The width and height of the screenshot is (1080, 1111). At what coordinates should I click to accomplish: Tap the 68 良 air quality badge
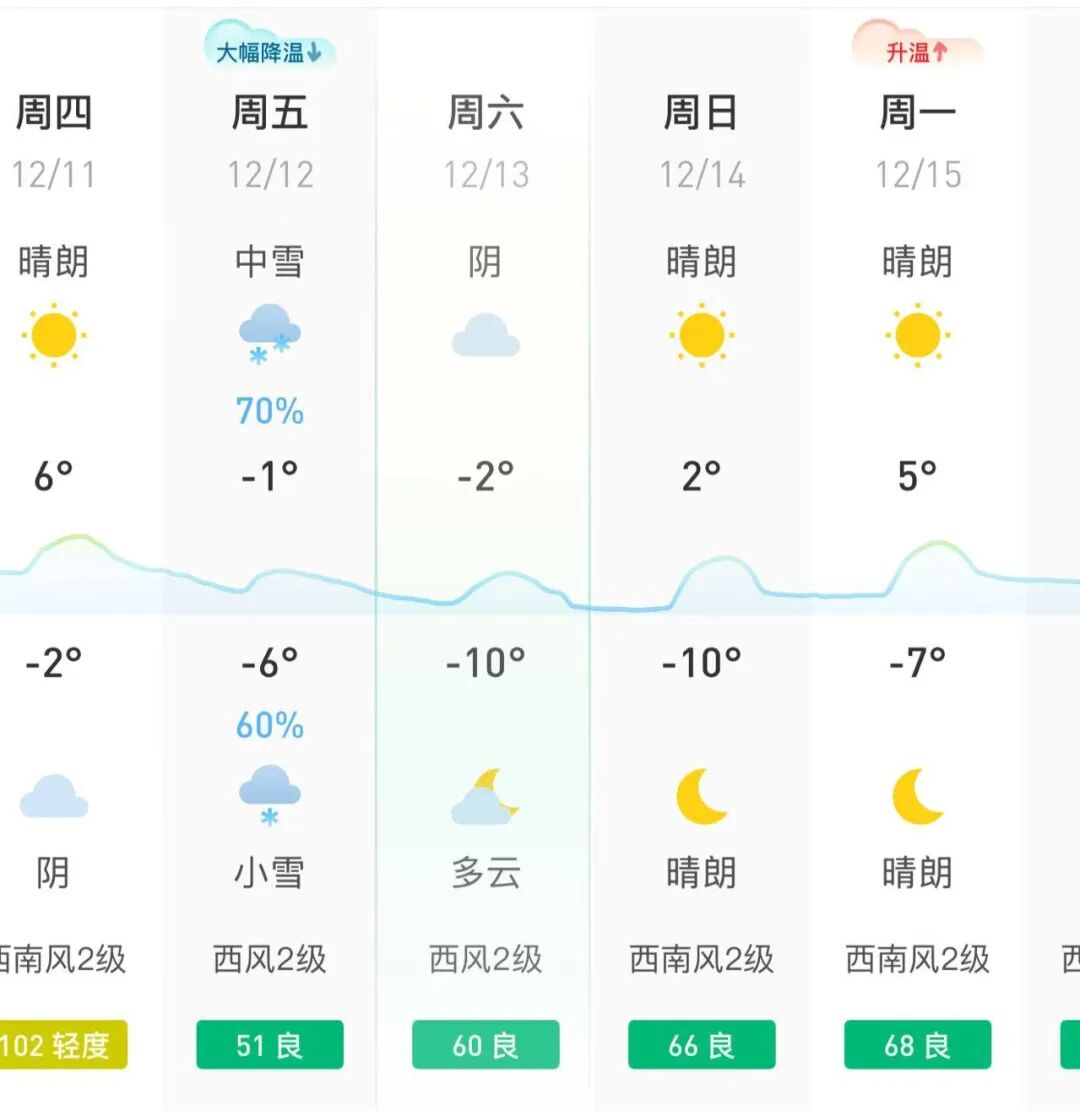coord(917,1045)
